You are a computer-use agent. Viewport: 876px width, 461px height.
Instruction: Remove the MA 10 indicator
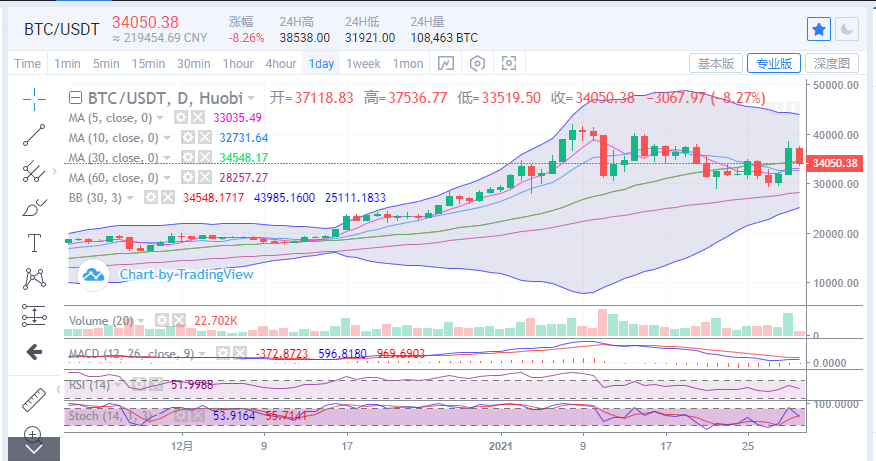205,137
